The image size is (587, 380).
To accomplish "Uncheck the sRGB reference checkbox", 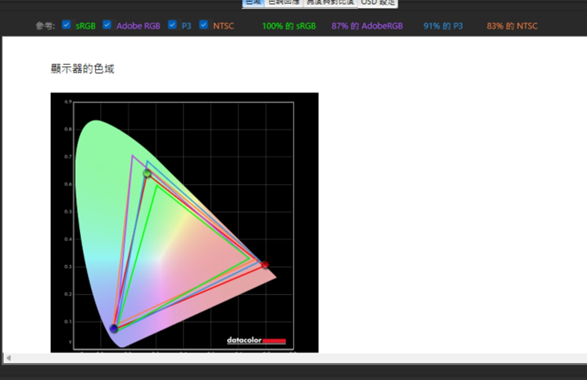I will pos(66,25).
